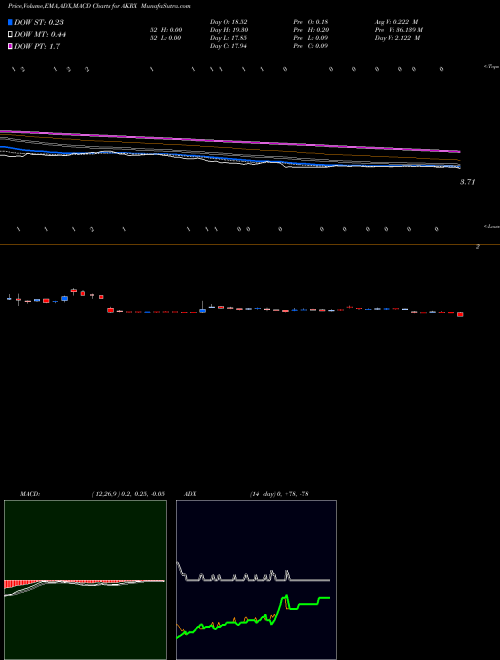Select the 'DOW MT: 0.44' label
This screenshot has width=500, height=660.
[40, 35]
